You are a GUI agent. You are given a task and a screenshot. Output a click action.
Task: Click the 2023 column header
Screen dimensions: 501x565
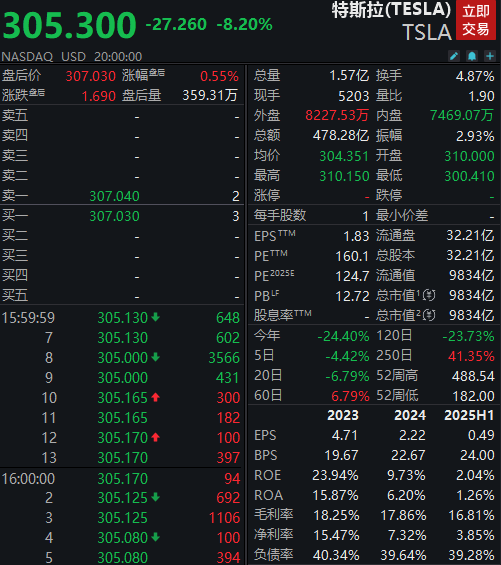coord(343,415)
